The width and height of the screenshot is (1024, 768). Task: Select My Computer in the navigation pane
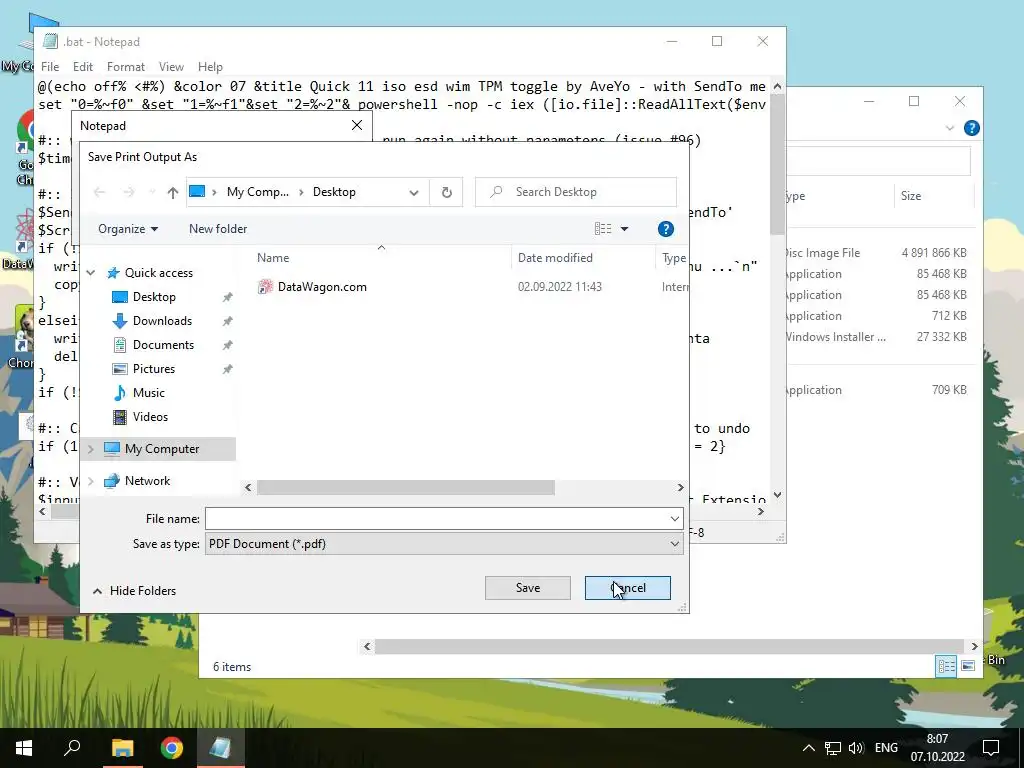tap(161, 449)
